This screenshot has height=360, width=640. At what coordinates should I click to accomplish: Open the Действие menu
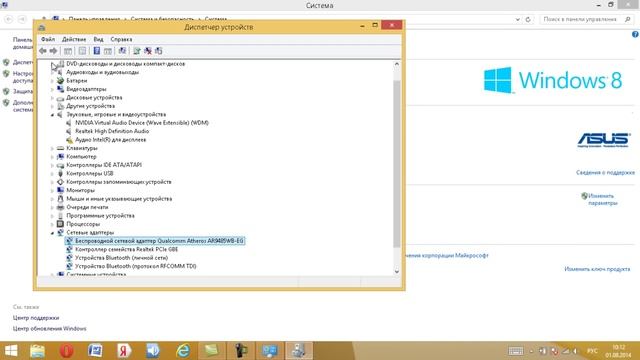pos(74,39)
